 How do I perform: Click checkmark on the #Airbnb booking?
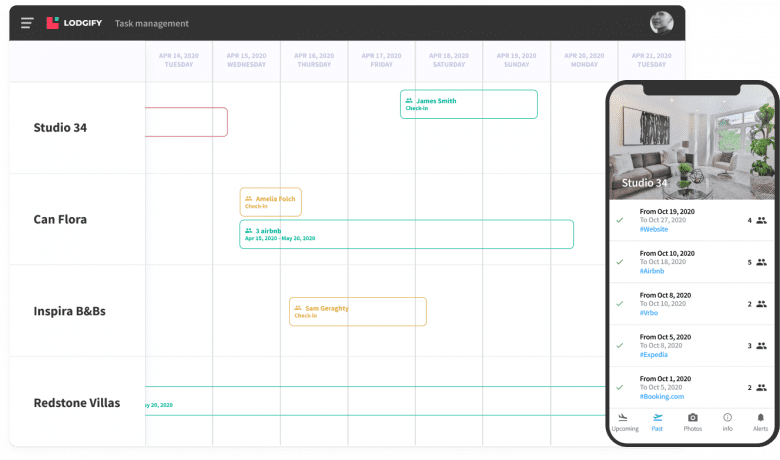(620, 262)
